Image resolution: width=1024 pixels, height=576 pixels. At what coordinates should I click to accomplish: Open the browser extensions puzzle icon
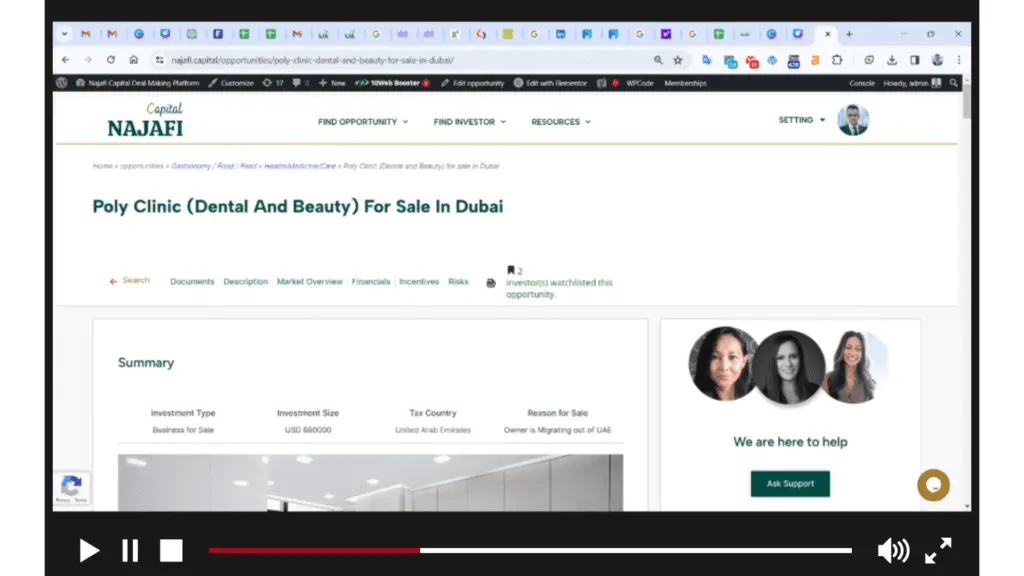pyautogui.click(x=837, y=60)
